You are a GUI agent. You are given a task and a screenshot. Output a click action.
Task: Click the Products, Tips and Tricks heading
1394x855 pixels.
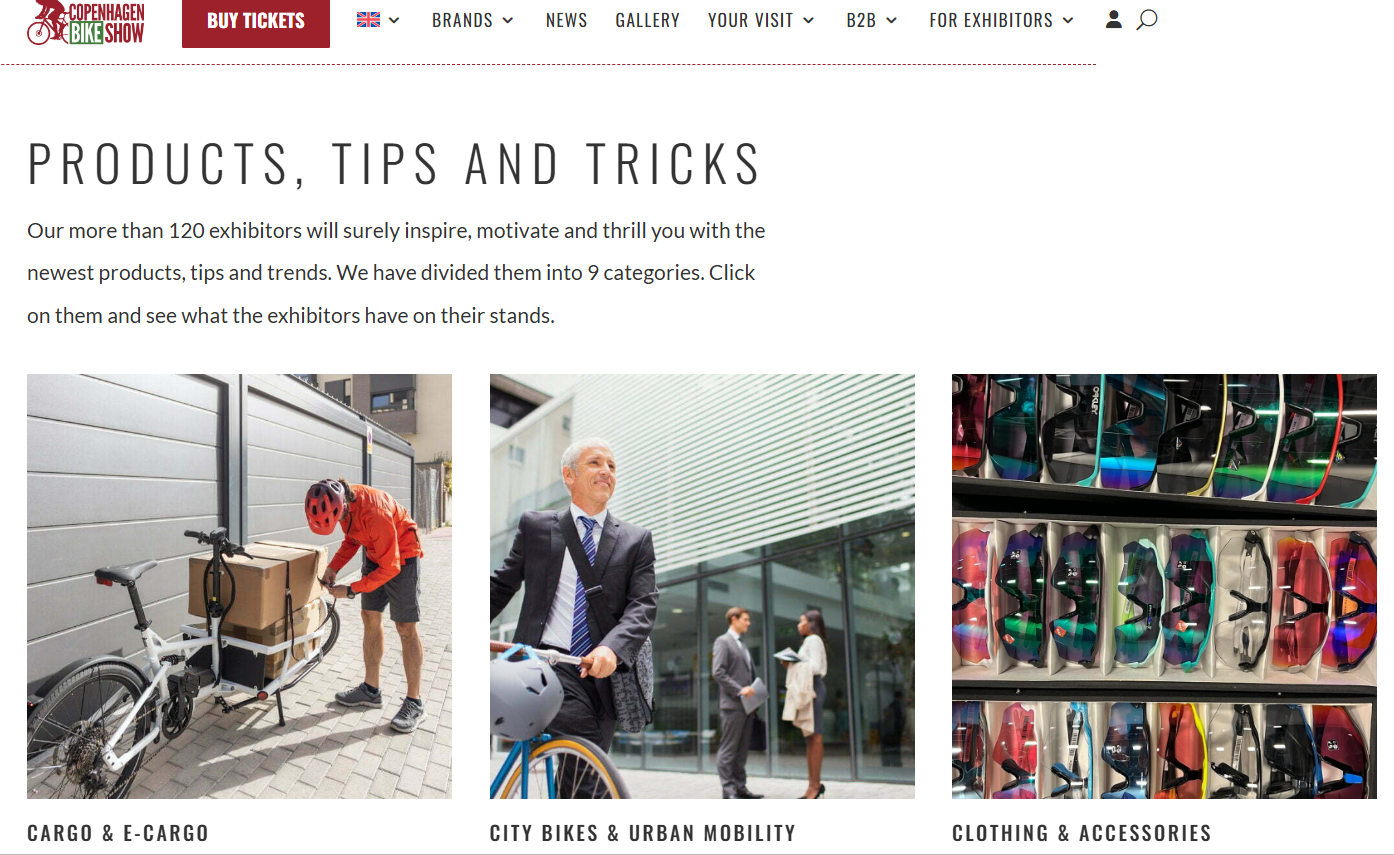(x=394, y=164)
